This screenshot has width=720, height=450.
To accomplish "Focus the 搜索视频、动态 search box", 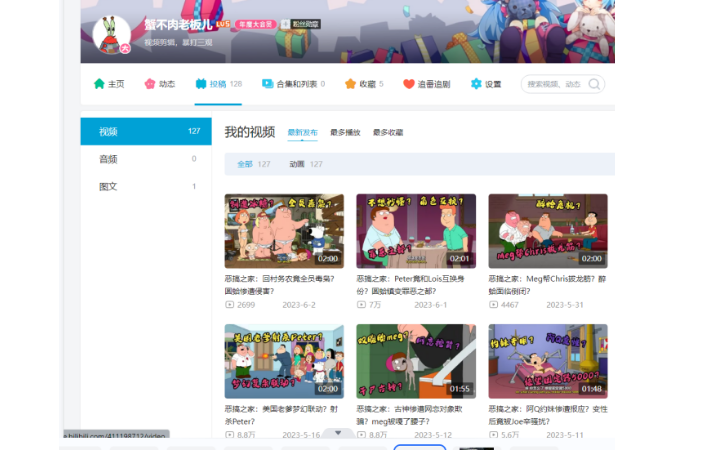I will pyautogui.click(x=555, y=84).
